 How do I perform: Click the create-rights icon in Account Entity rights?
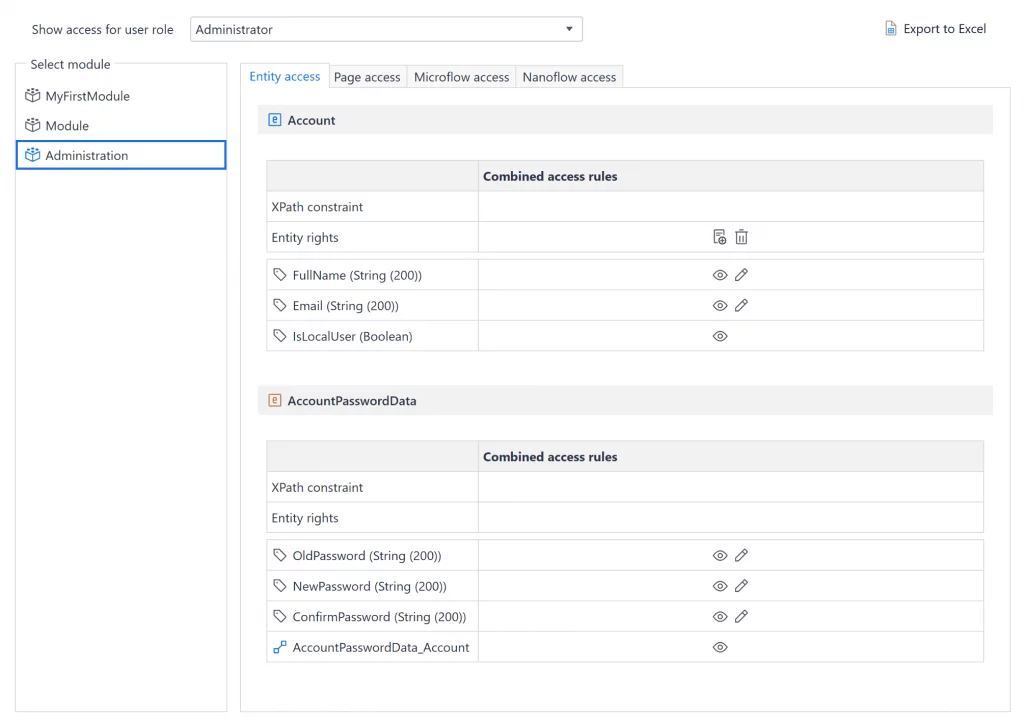pos(719,237)
